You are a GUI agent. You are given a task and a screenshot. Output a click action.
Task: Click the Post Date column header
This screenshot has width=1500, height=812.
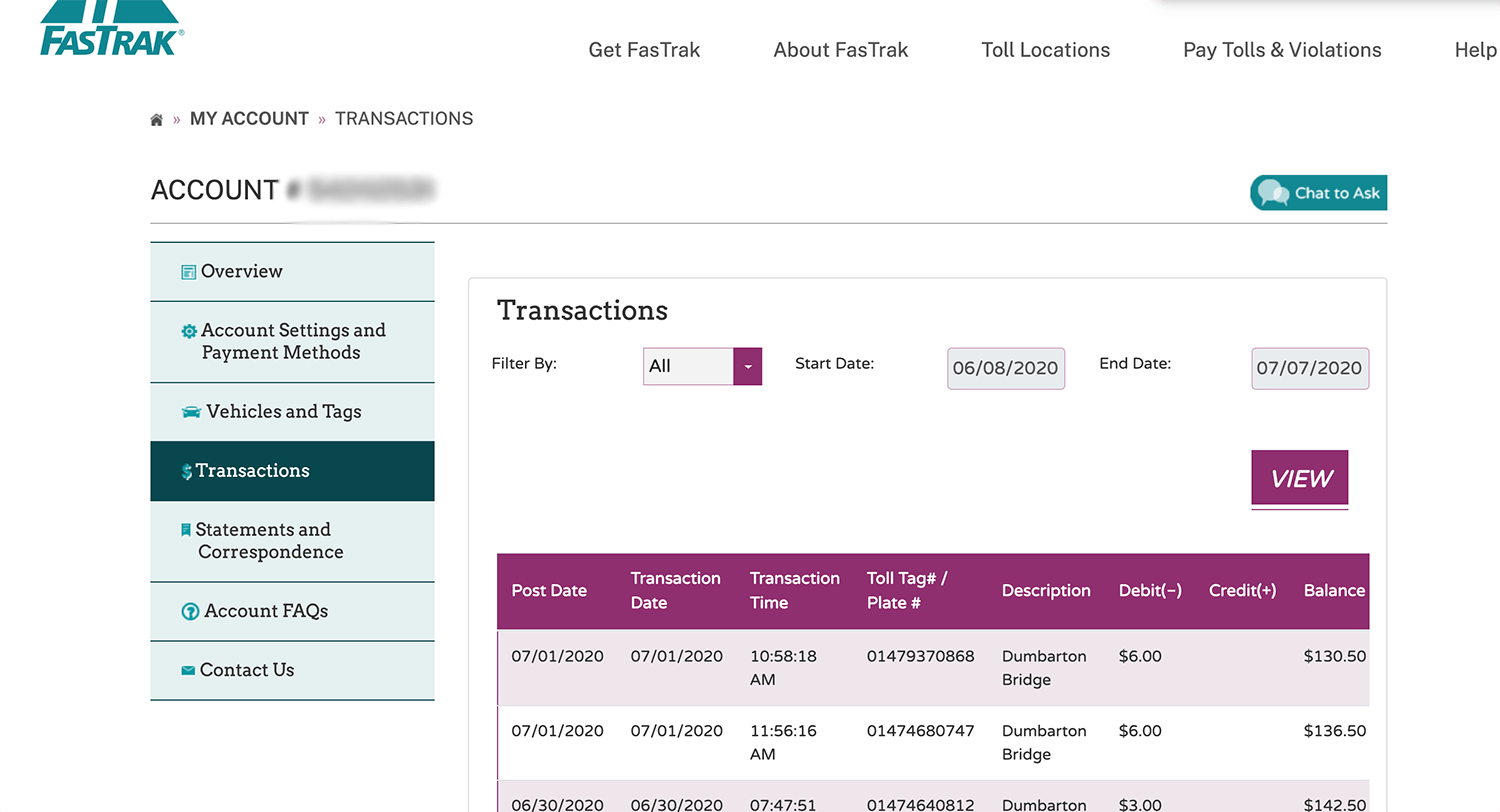(x=549, y=591)
